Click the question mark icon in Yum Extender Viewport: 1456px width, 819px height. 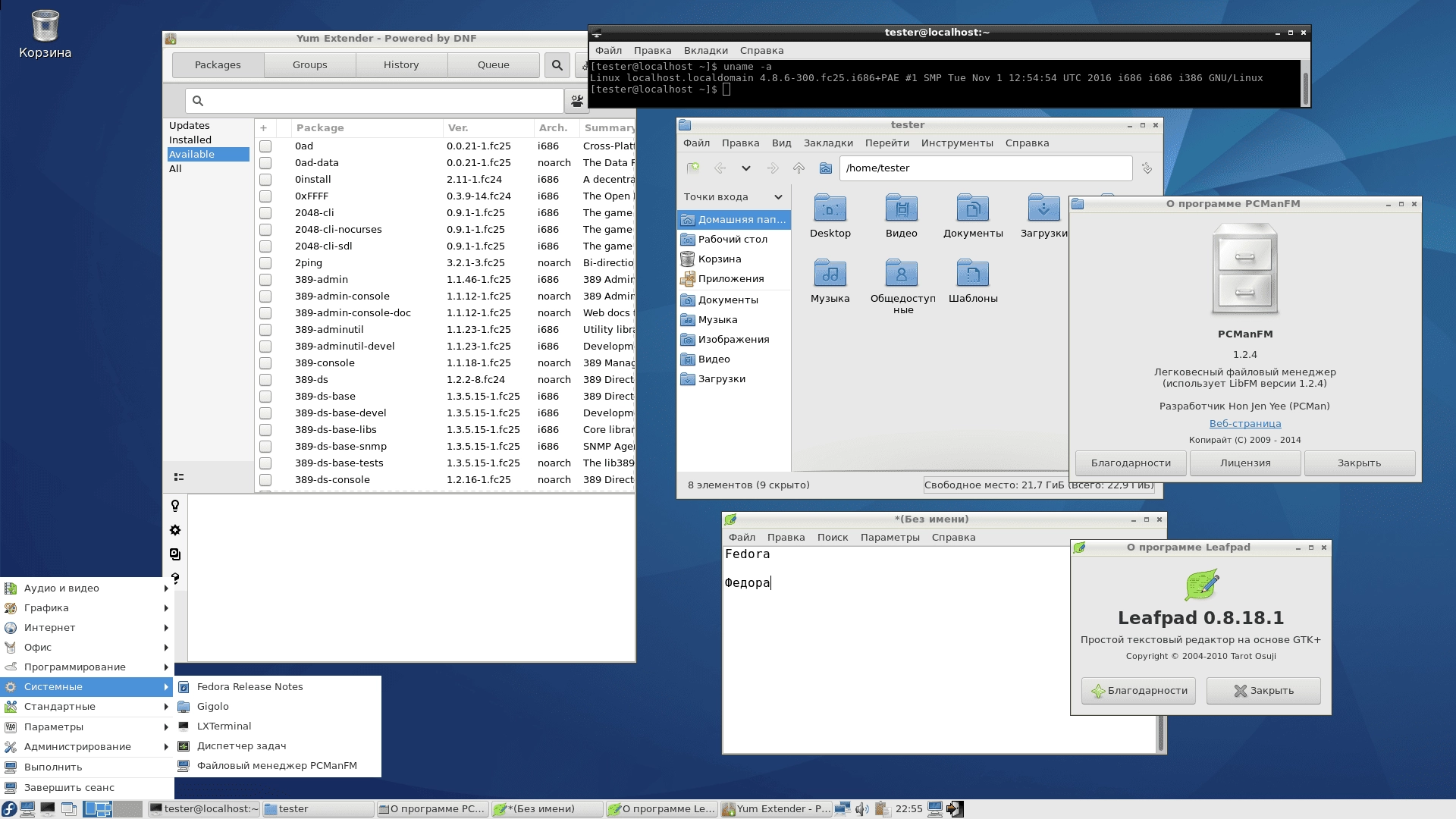pos(175,579)
